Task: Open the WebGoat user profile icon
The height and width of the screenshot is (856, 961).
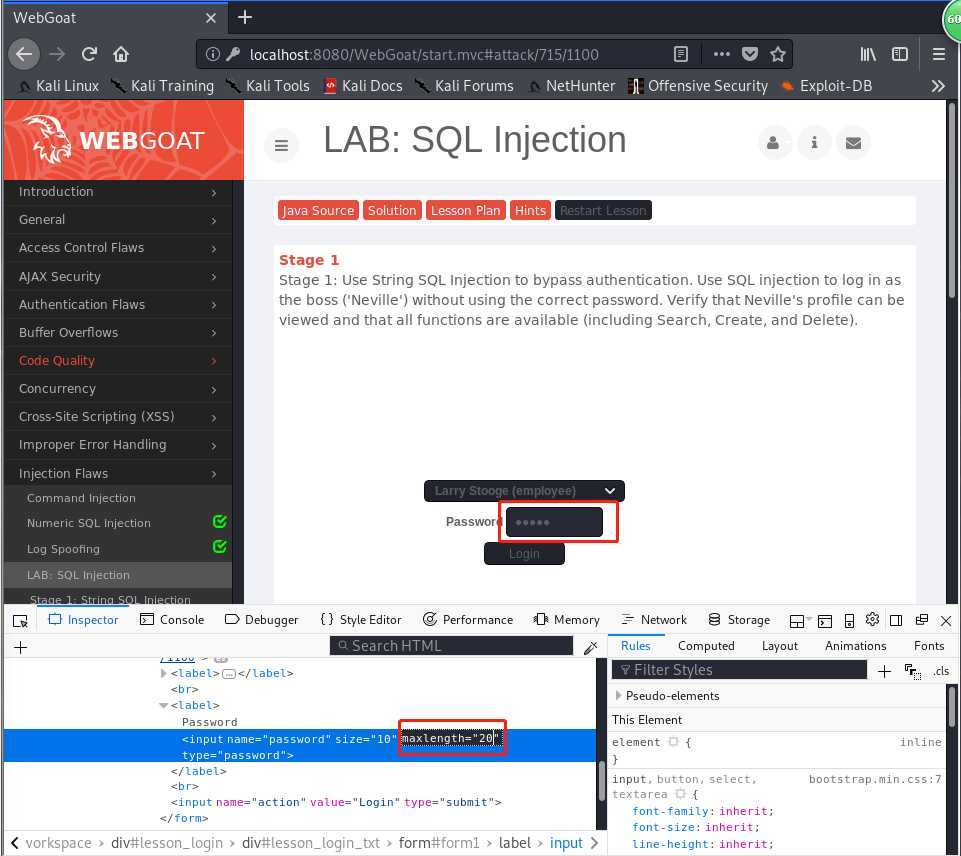Action: click(773, 143)
